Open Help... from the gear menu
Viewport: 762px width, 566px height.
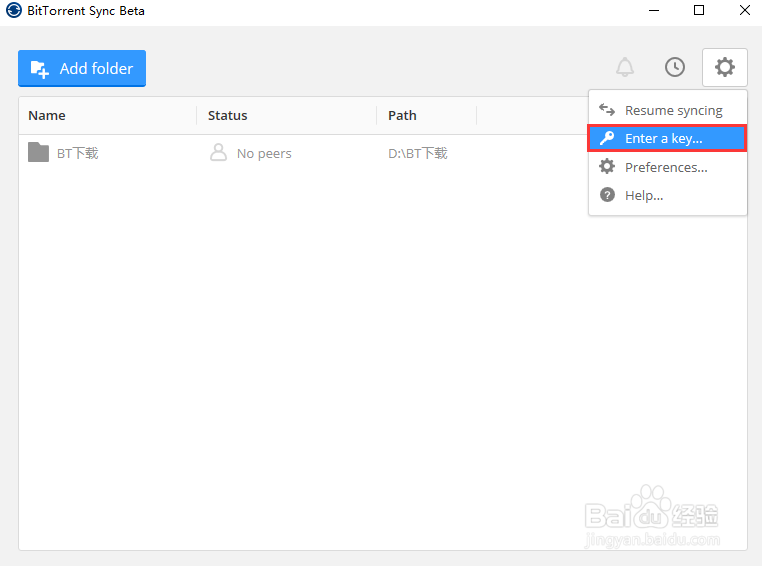(x=667, y=195)
